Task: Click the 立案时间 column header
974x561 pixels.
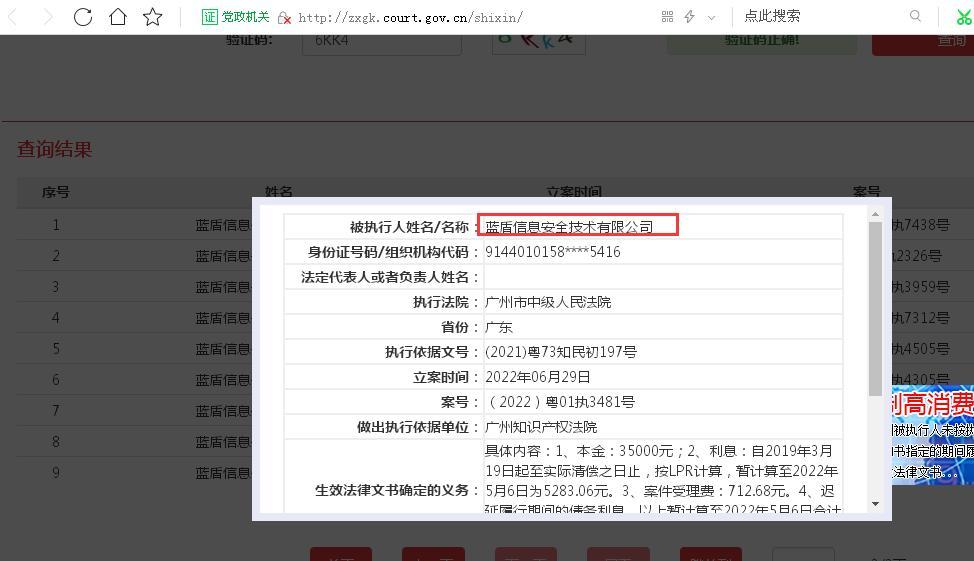Action: click(x=575, y=191)
